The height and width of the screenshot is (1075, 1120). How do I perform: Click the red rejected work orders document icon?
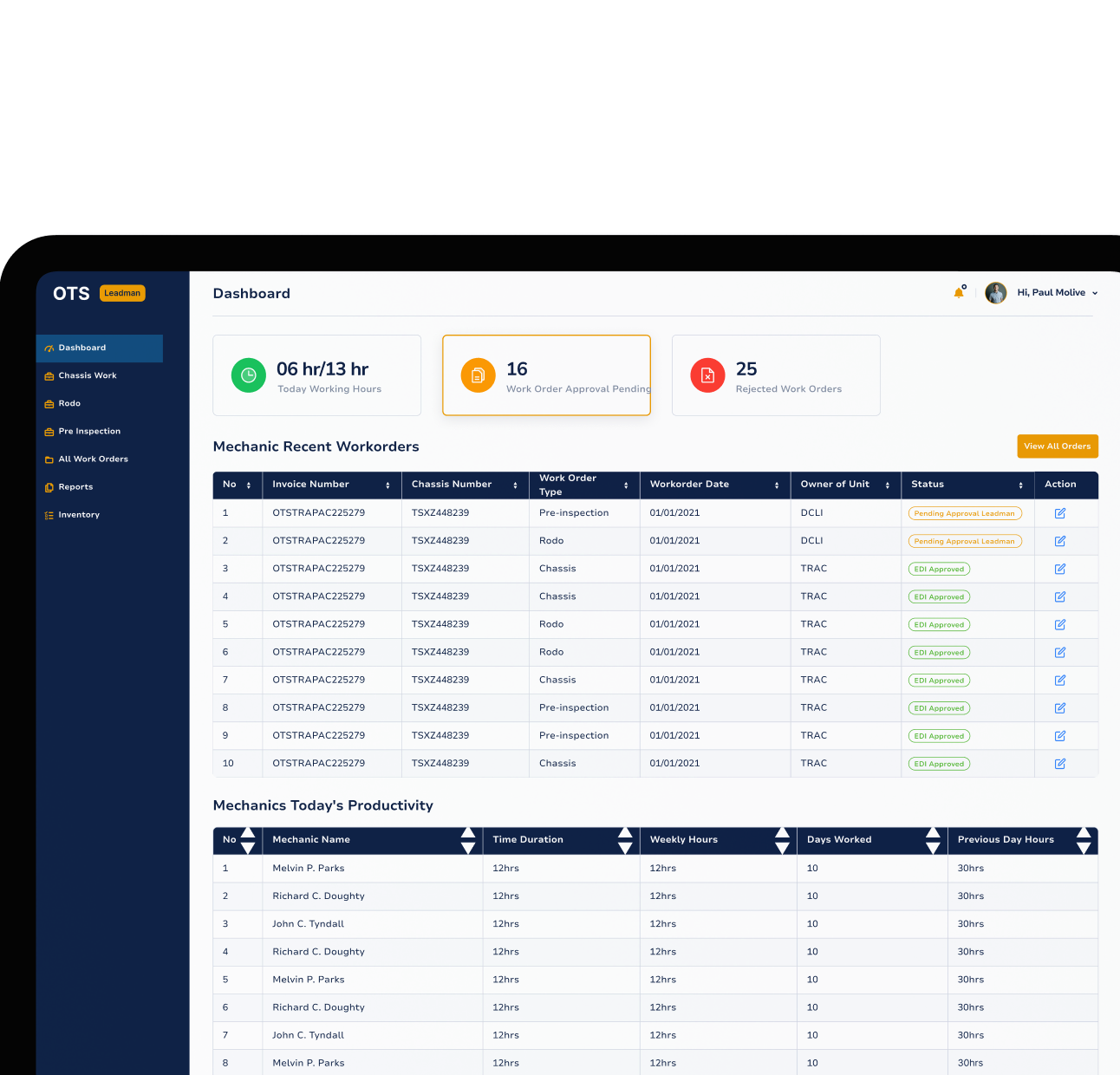click(x=707, y=375)
